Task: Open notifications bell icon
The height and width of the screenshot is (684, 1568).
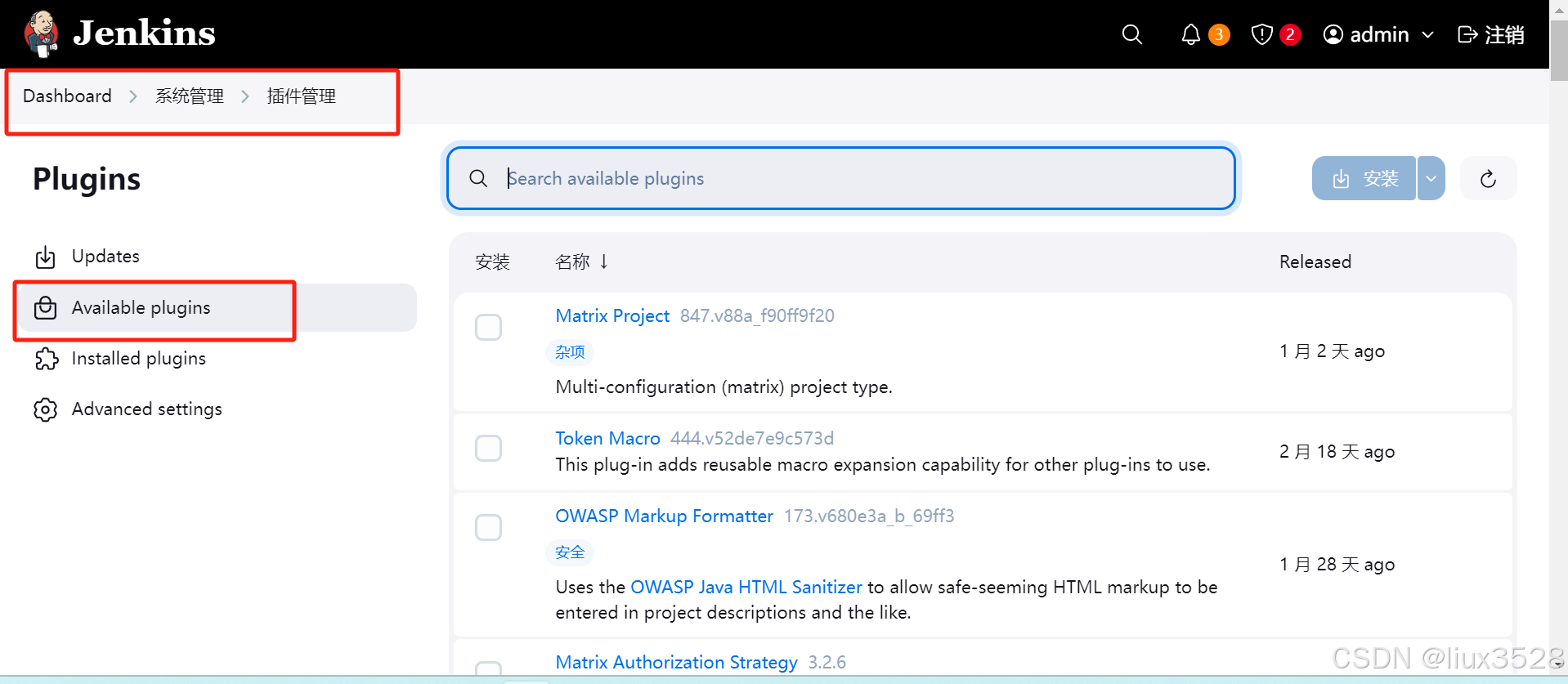Action: (1190, 34)
